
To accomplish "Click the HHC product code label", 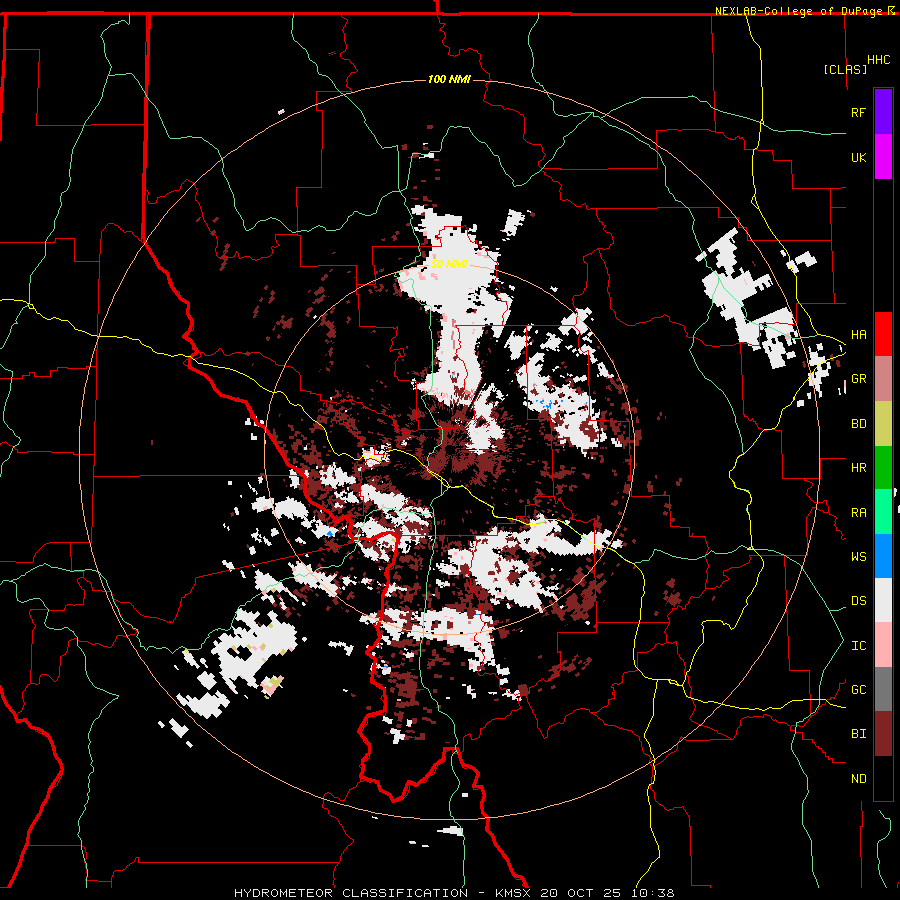I will 878,60.
